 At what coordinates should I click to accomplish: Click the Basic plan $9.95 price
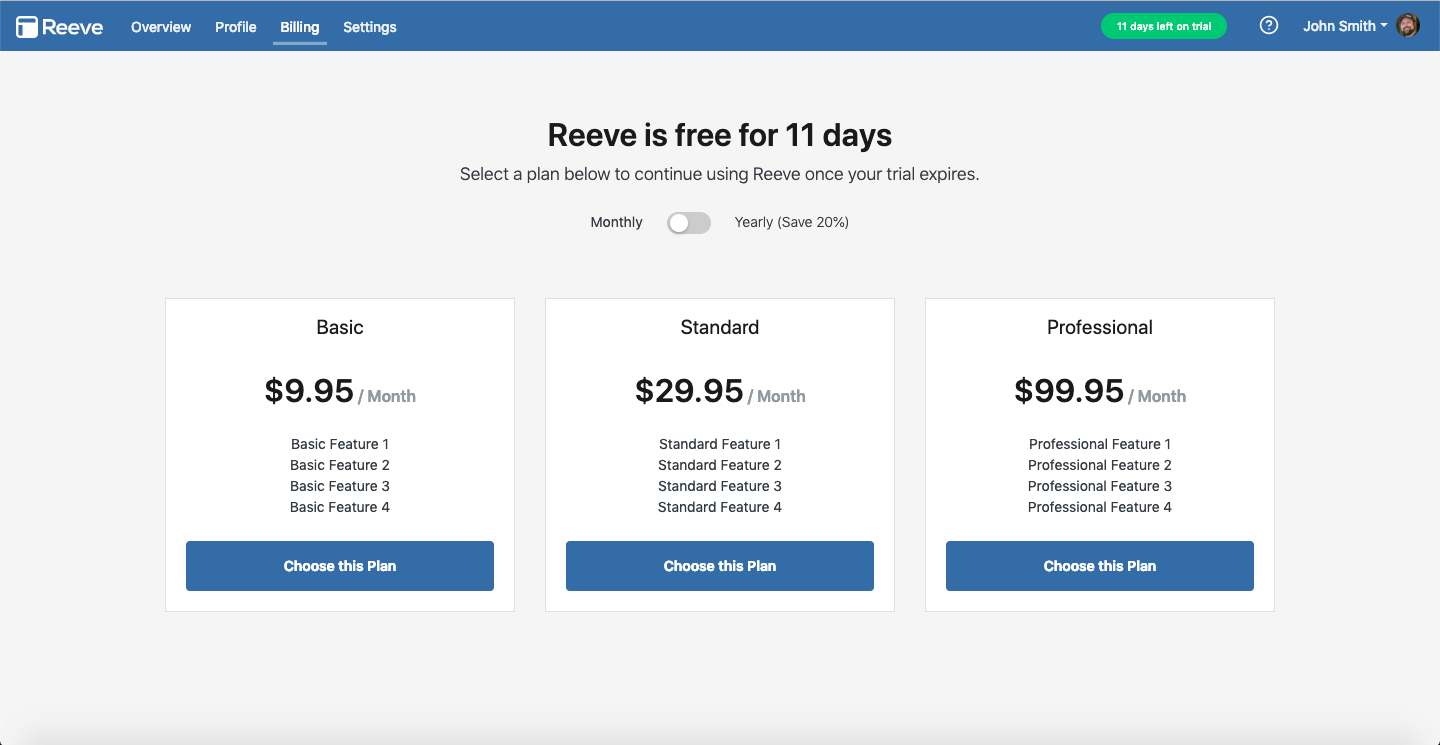pyautogui.click(x=309, y=391)
